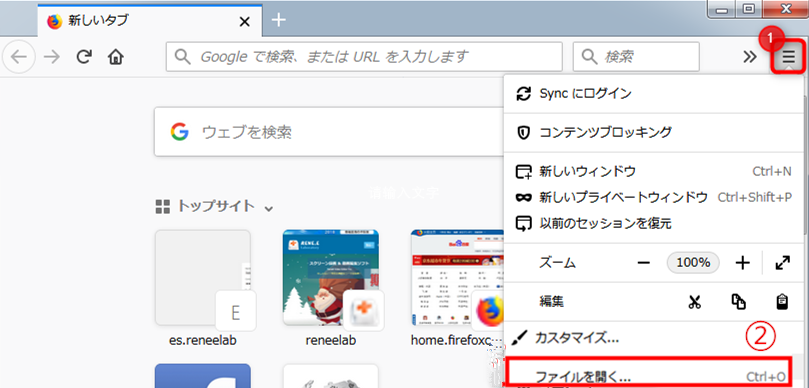Open カスタマイズ... menu entry
809x388 pixels.
(x=653, y=338)
